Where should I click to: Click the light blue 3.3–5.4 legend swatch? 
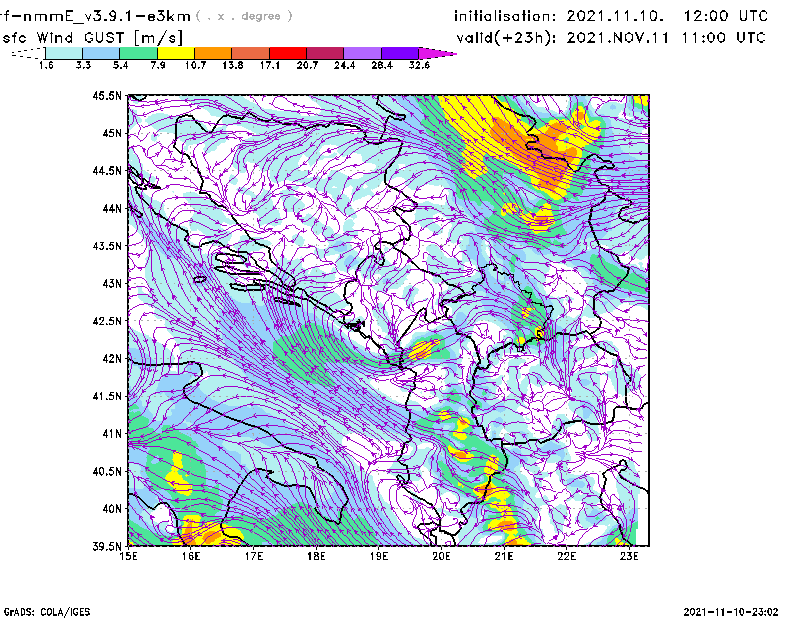tap(101, 53)
